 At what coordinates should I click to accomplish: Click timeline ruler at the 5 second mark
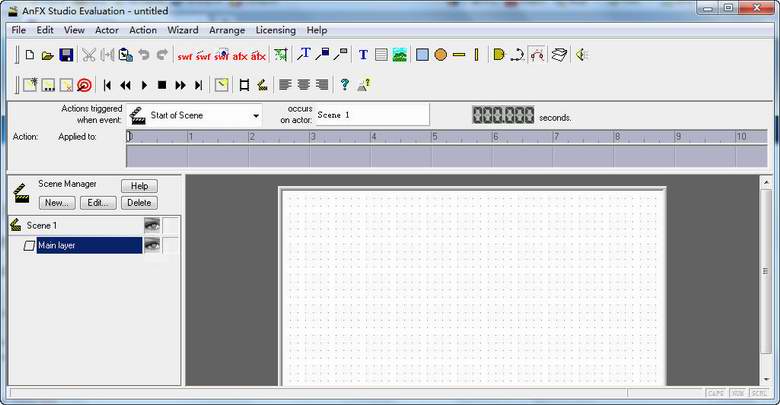432,136
